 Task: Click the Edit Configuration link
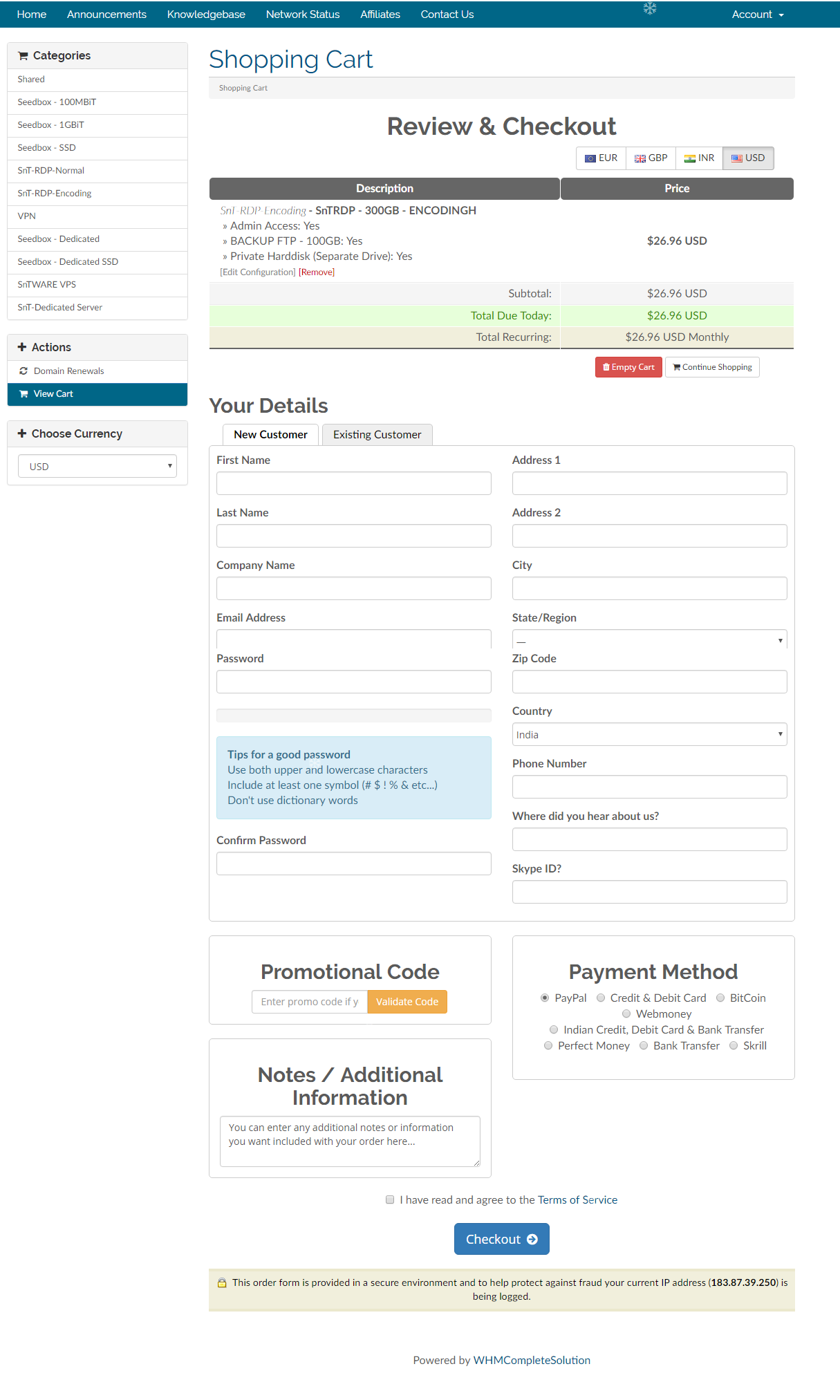coord(258,272)
